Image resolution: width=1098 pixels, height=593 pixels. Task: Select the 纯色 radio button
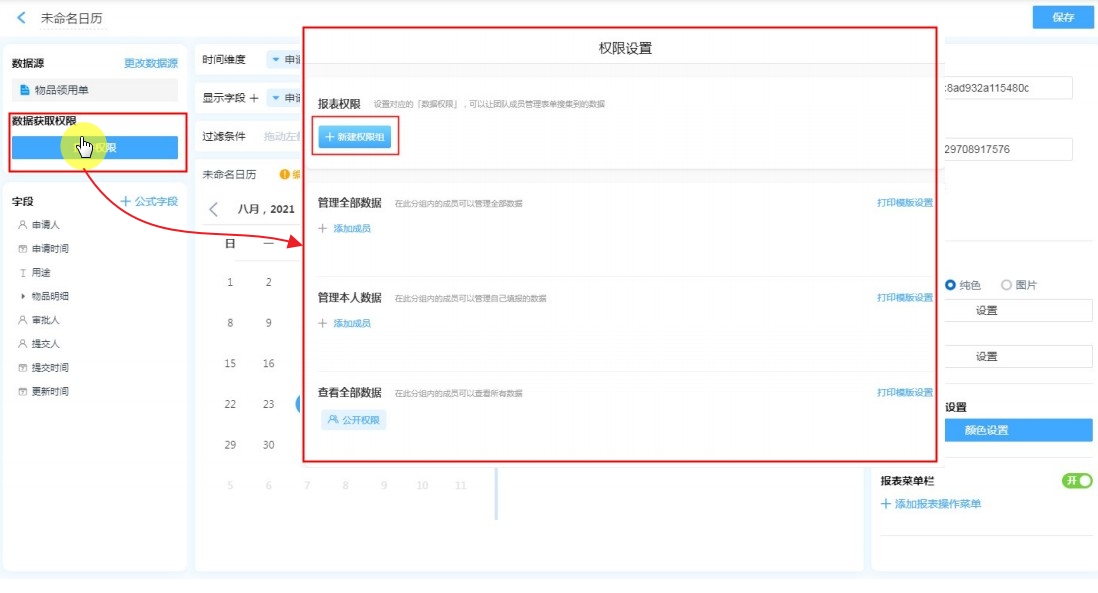click(950, 285)
